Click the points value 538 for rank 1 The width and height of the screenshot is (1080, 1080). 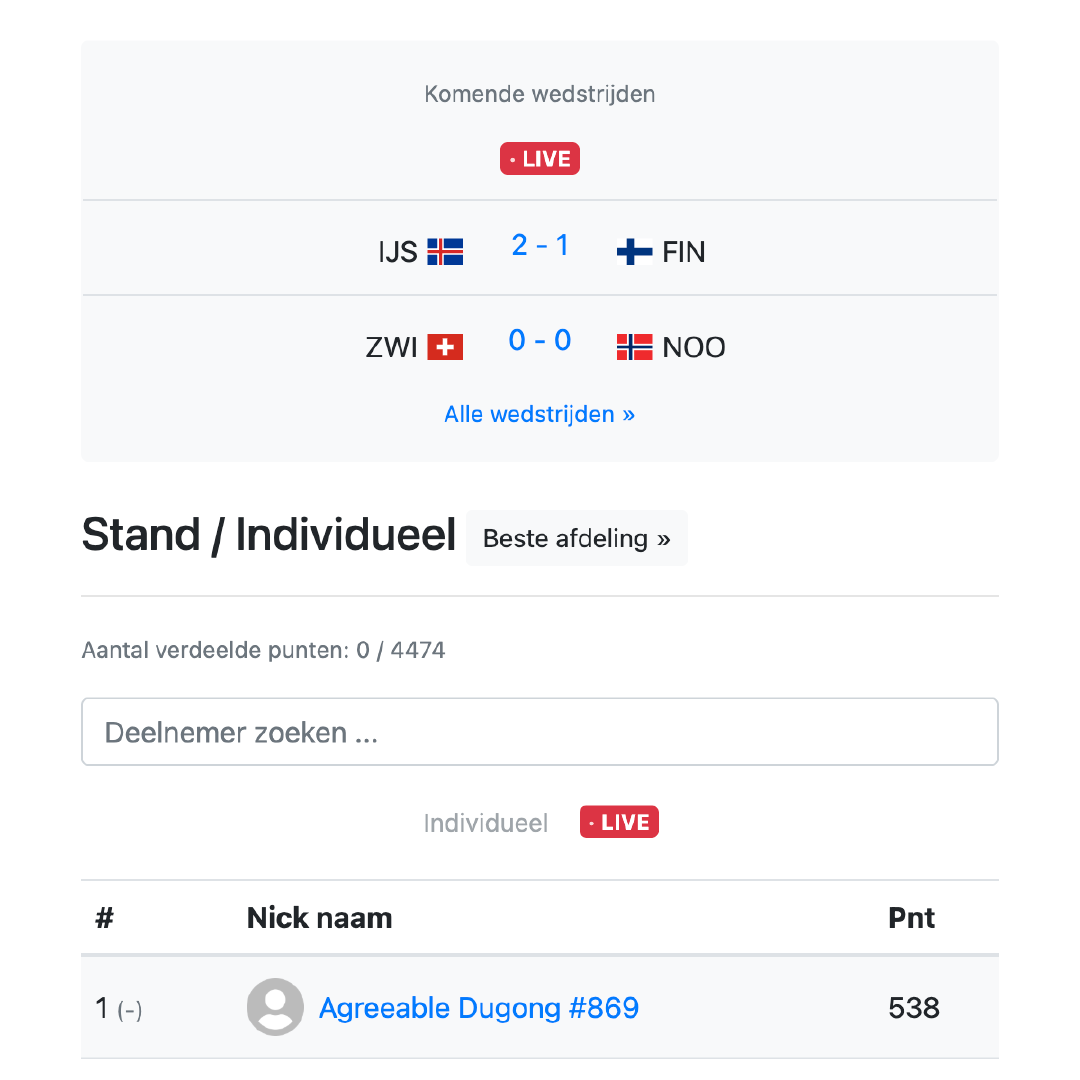pyautogui.click(x=912, y=1007)
